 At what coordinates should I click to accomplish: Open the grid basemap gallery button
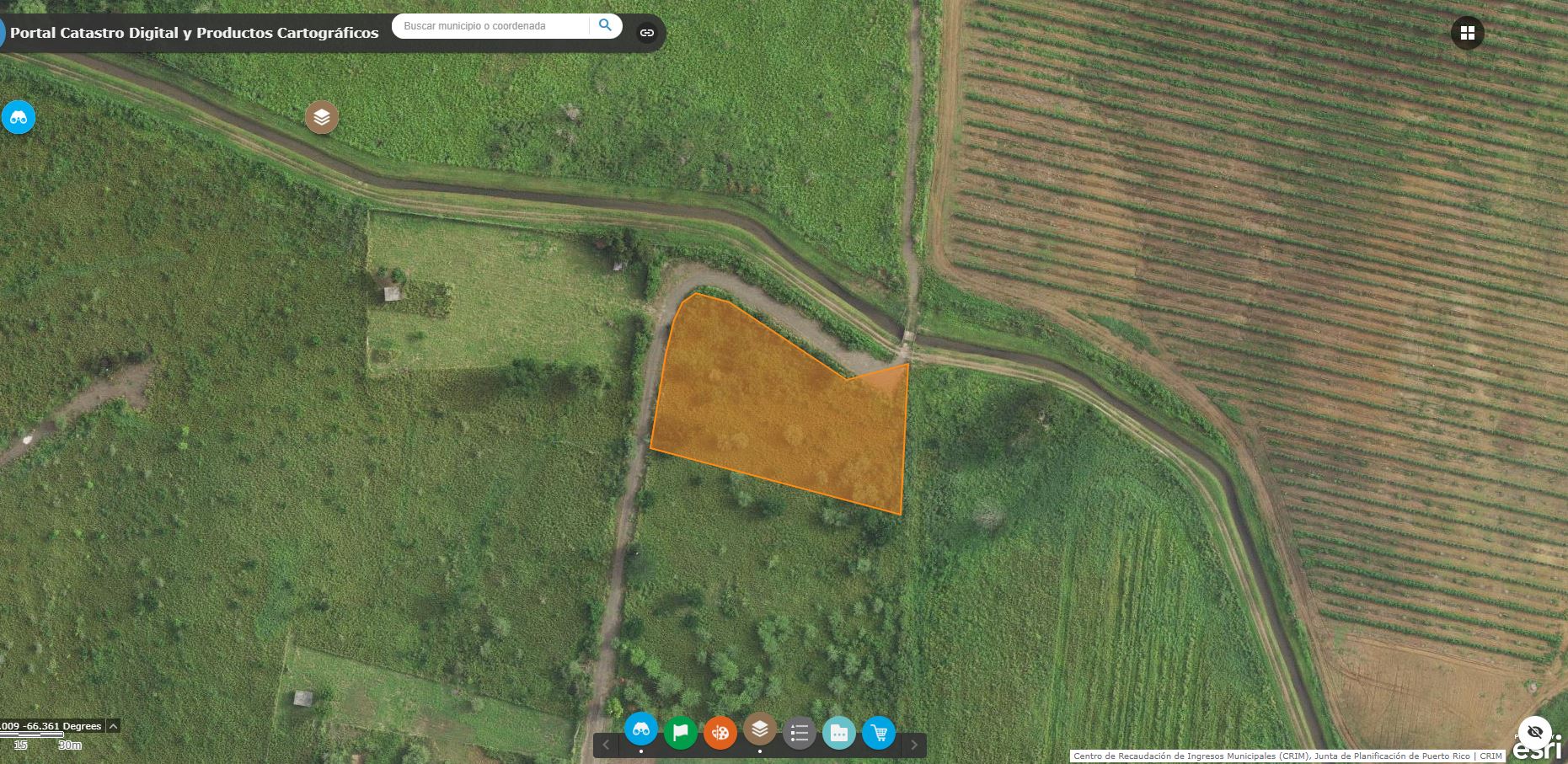[x=1467, y=33]
